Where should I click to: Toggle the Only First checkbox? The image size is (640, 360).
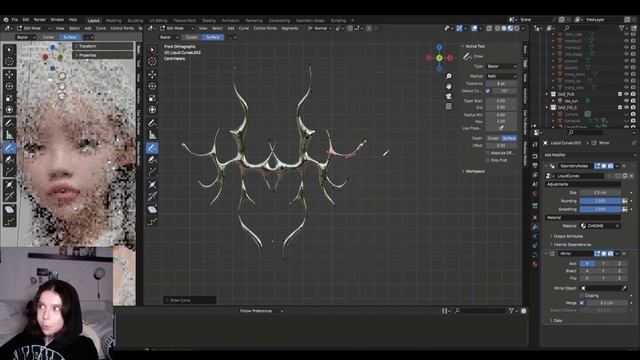pos(488,160)
